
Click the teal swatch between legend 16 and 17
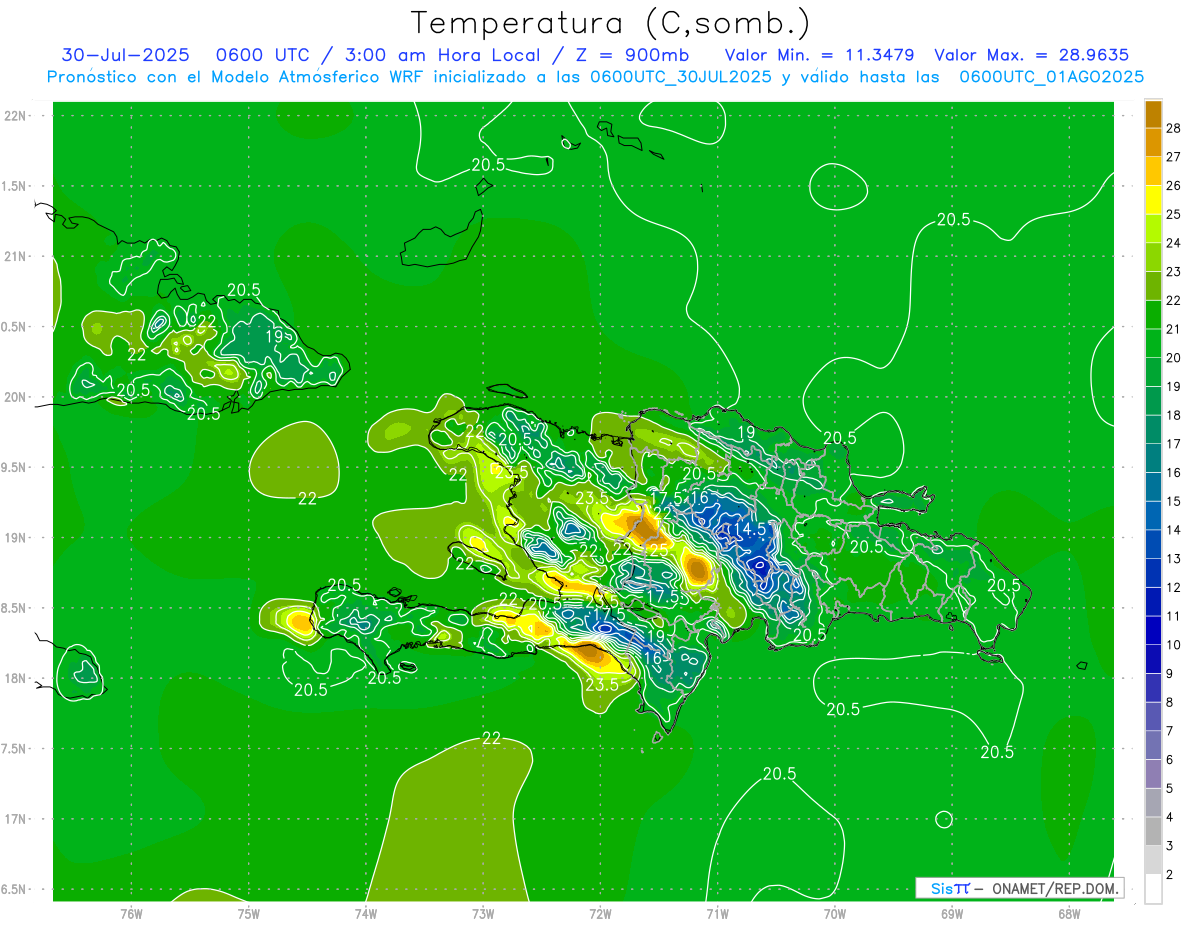click(1153, 458)
